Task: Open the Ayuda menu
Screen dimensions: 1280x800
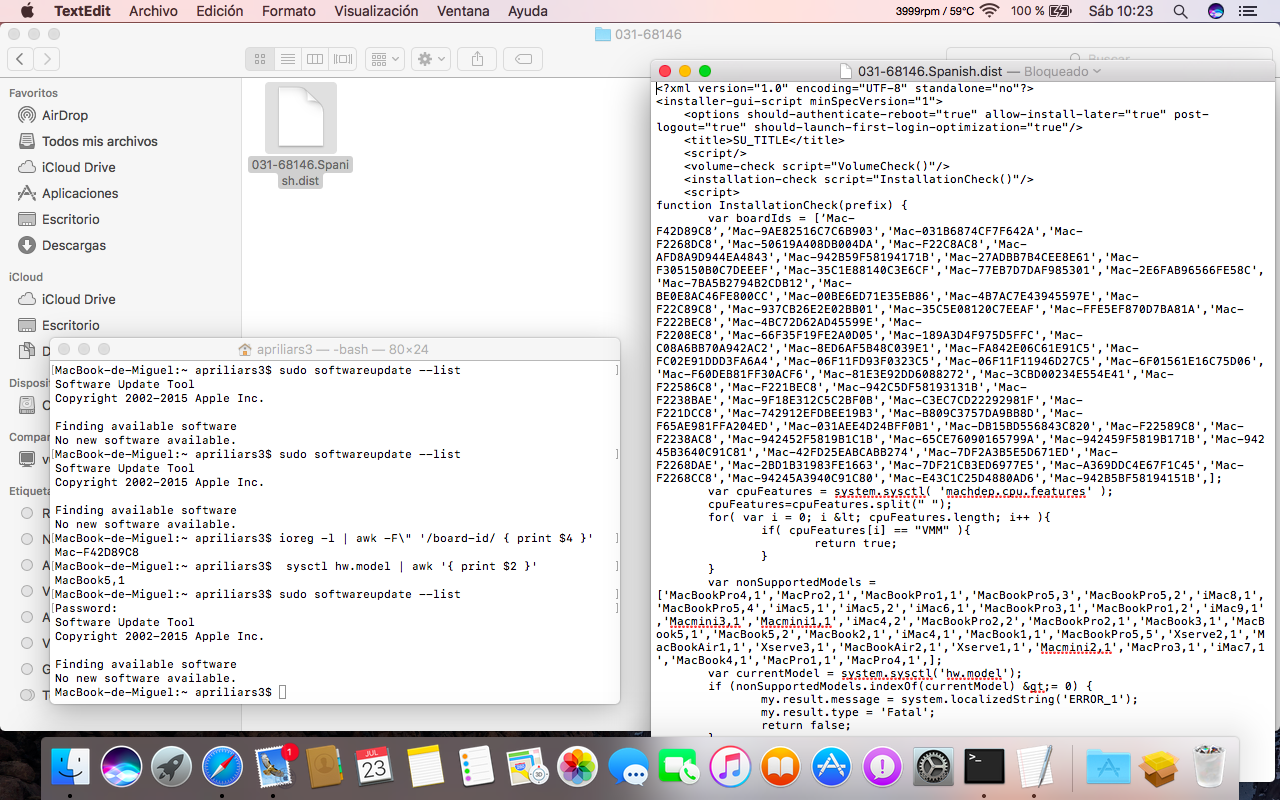Action: point(528,11)
